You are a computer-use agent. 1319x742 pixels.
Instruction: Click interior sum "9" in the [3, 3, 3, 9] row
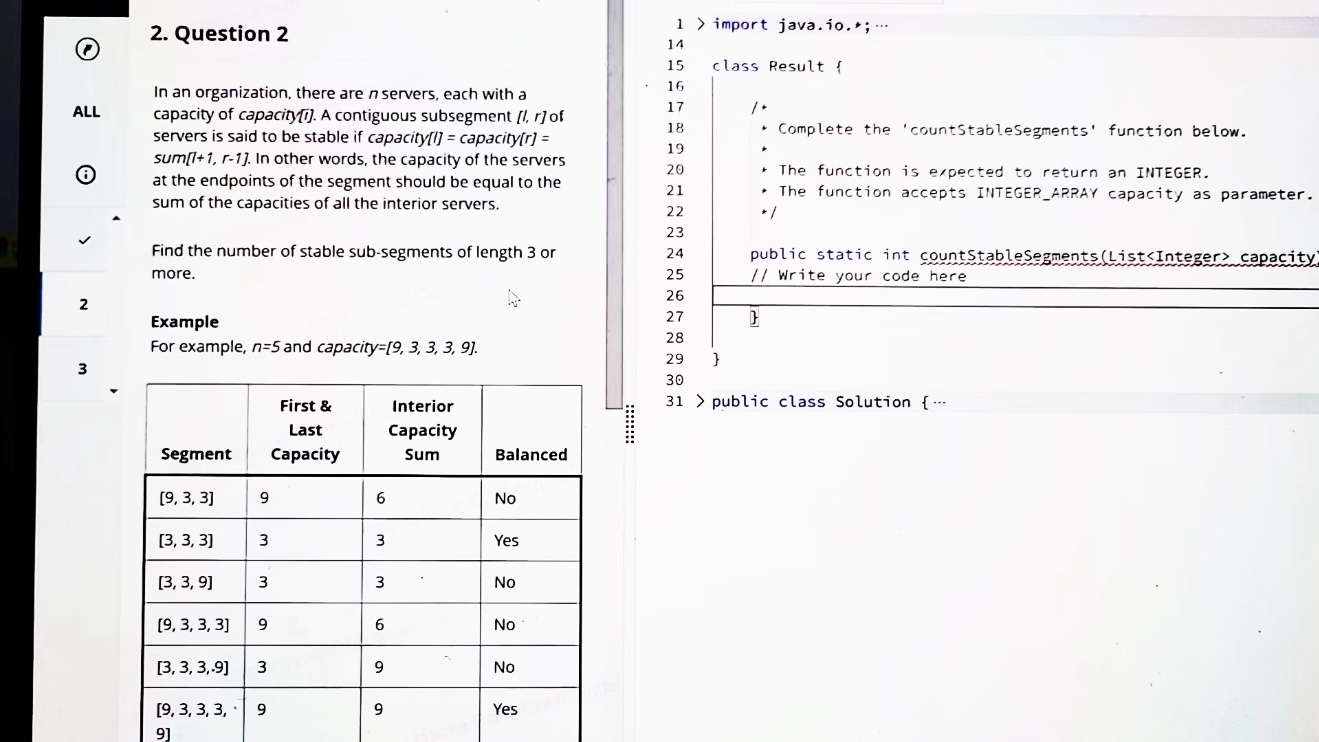[x=379, y=667]
